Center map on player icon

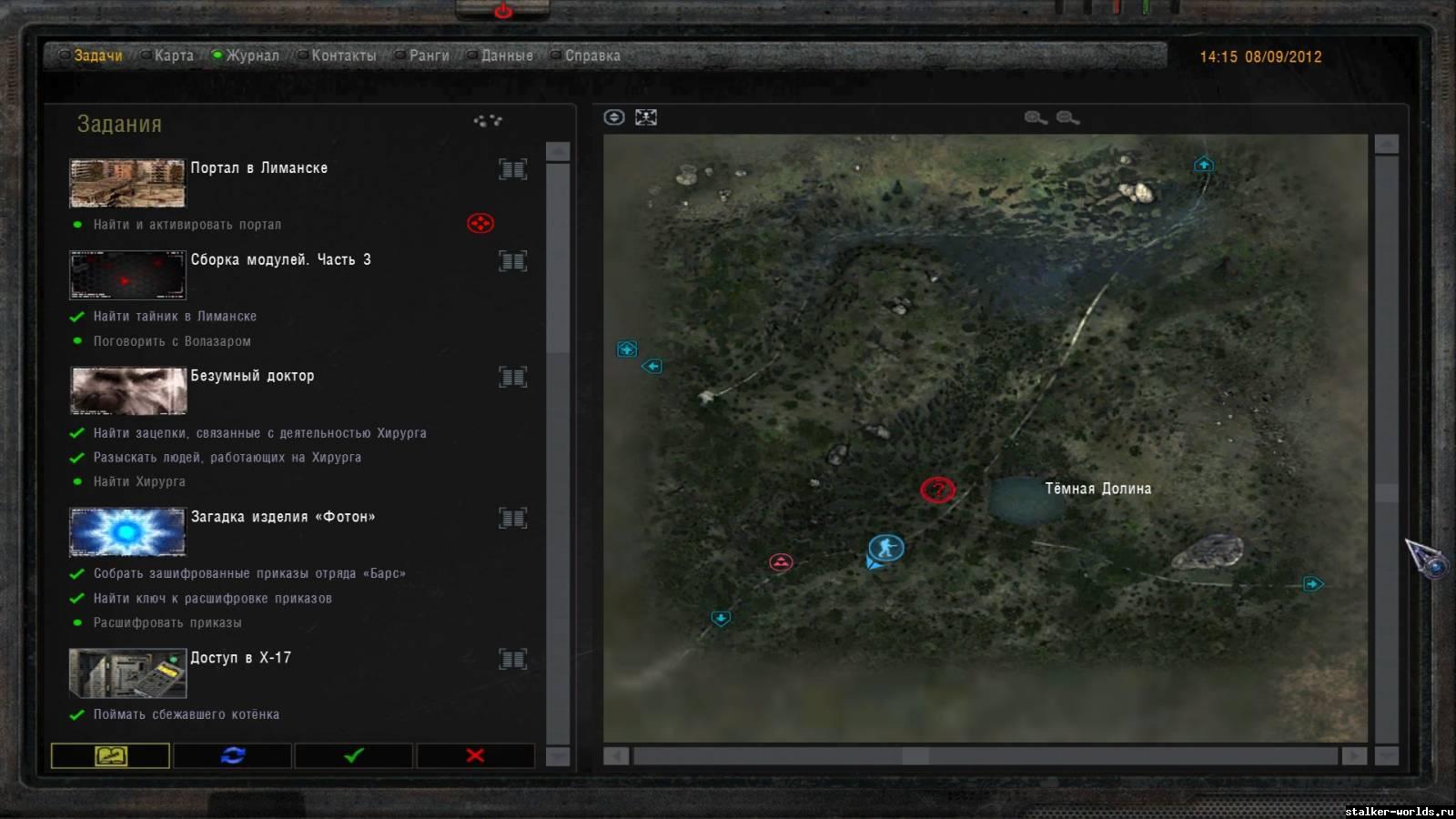point(646,117)
